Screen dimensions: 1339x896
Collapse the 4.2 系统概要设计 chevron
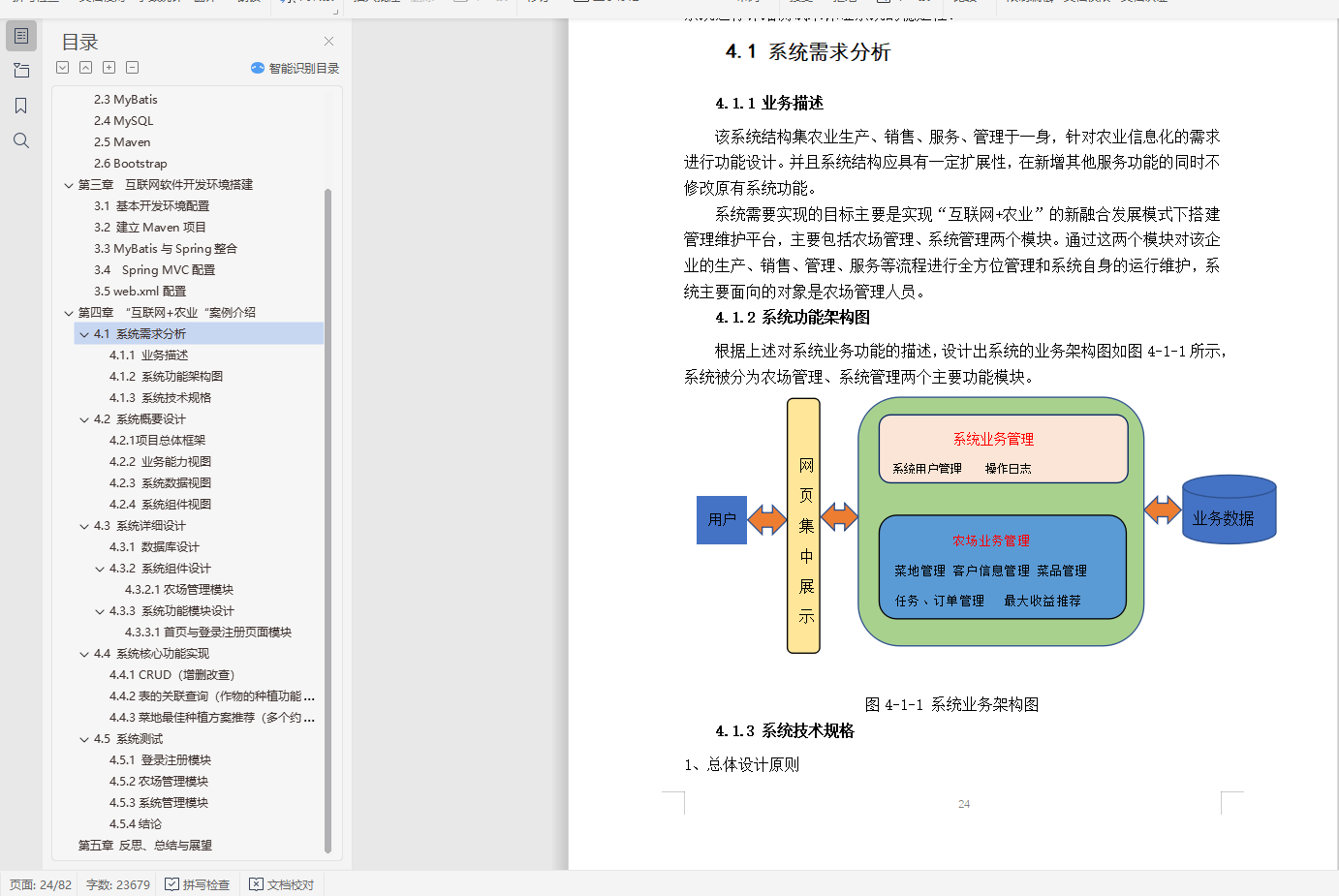84,419
